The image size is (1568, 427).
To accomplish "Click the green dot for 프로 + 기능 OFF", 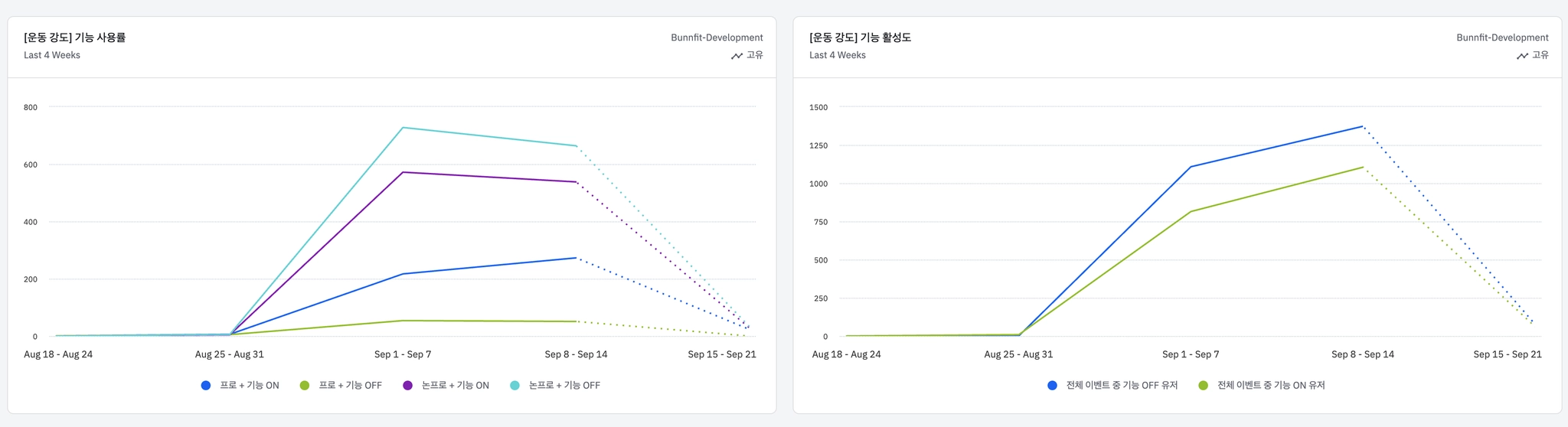I will coord(305,386).
